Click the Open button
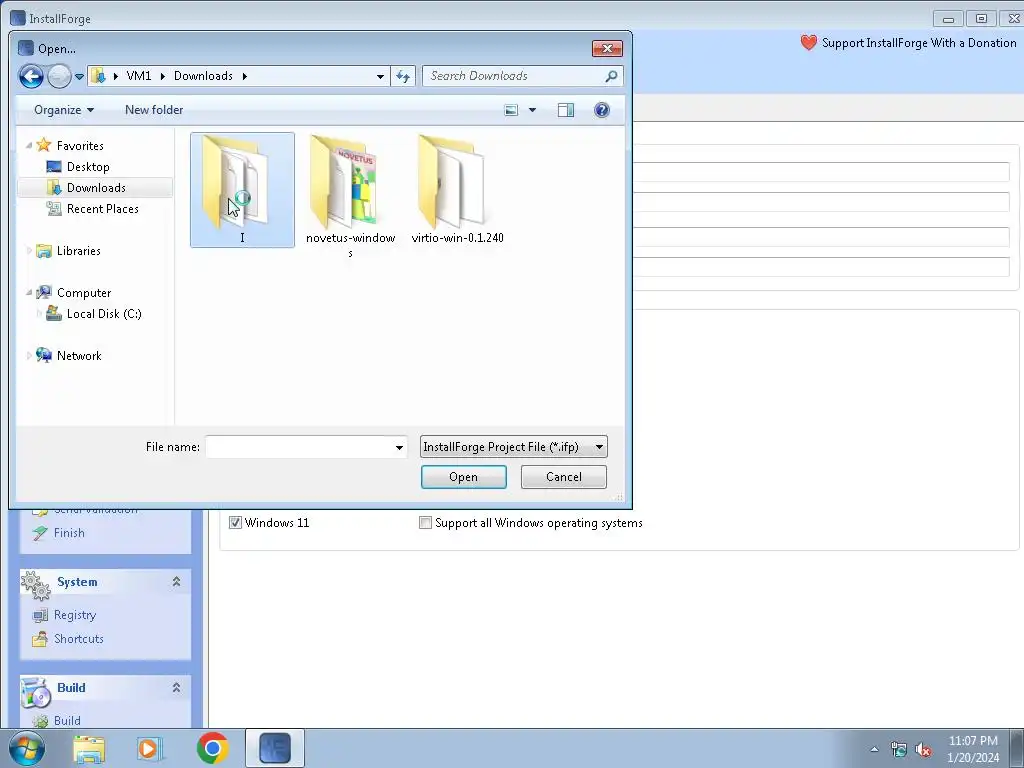Image resolution: width=1024 pixels, height=768 pixels. pos(464,477)
